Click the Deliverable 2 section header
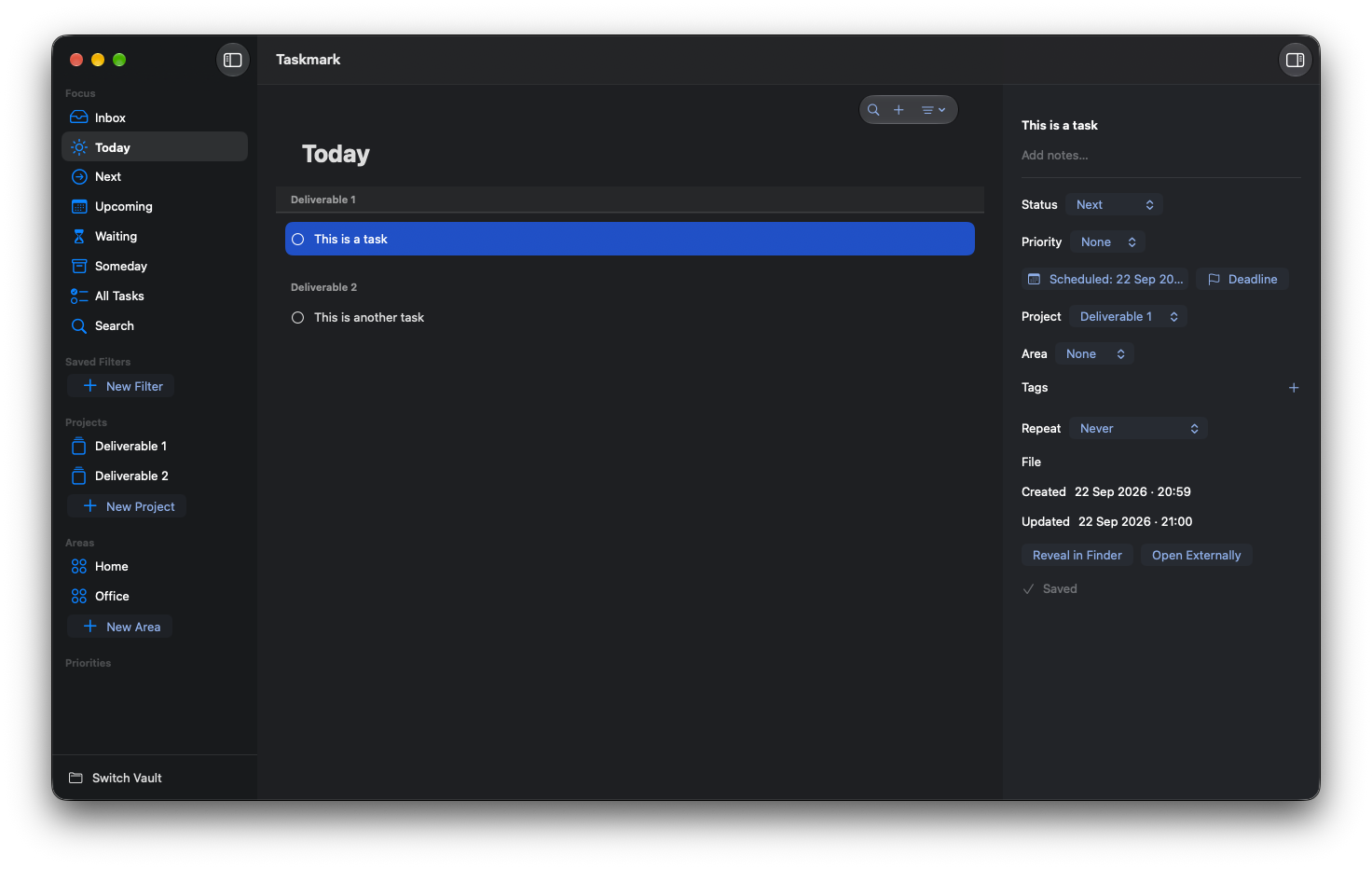The image size is (1372, 869). pos(630,287)
